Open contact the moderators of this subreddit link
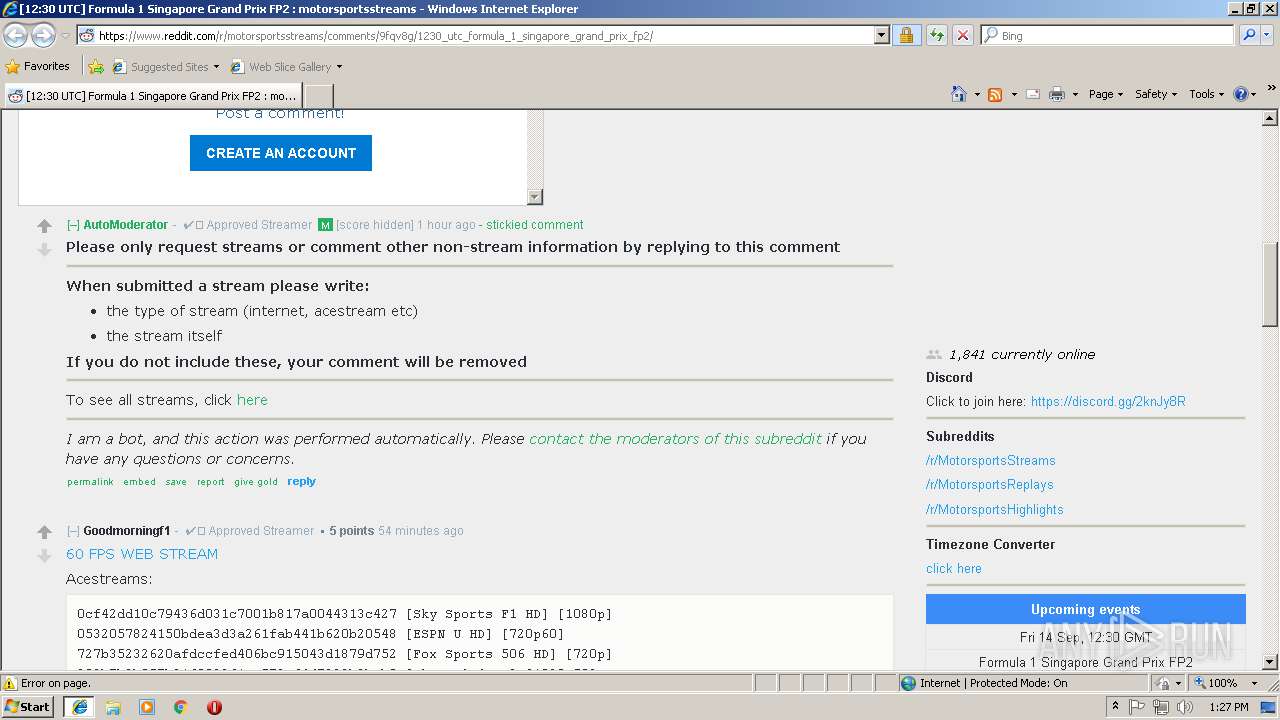The image size is (1280, 720). [675, 439]
